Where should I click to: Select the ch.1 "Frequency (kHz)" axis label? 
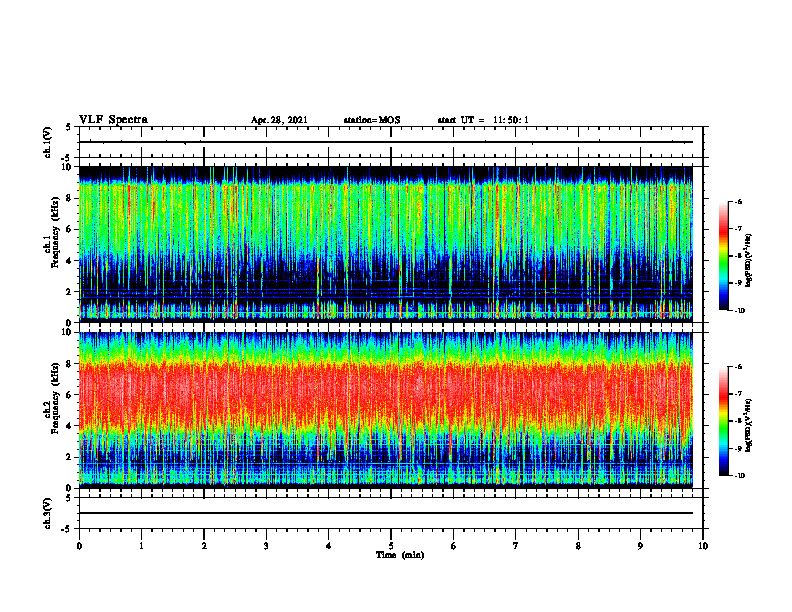click(55, 231)
